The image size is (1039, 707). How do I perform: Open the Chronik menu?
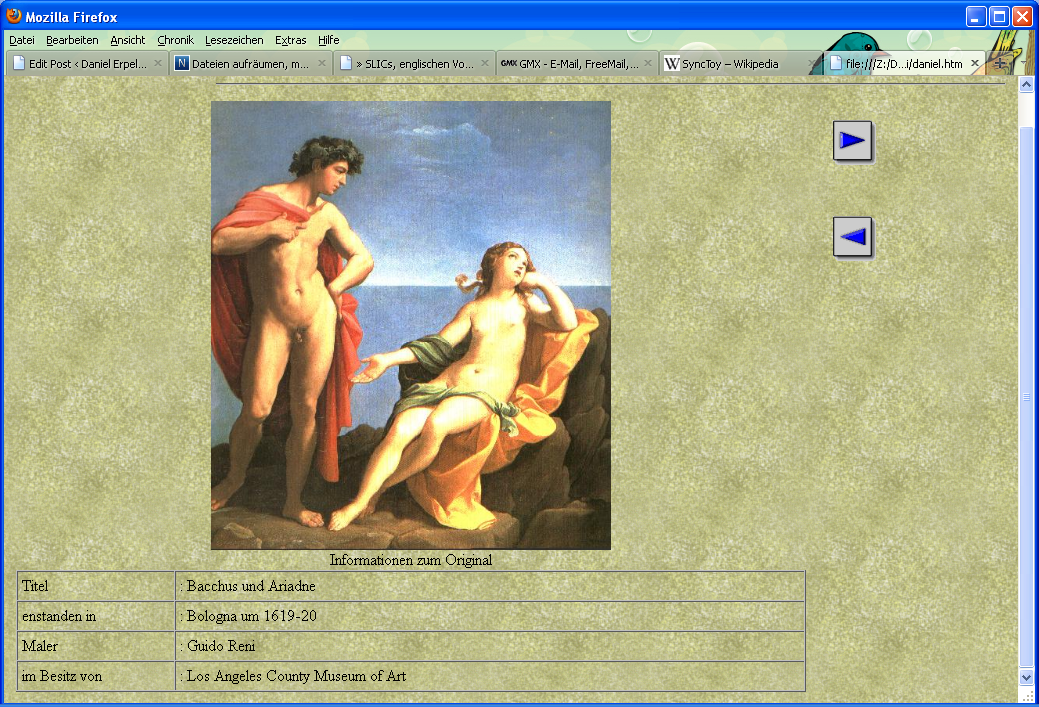click(x=175, y=40)
